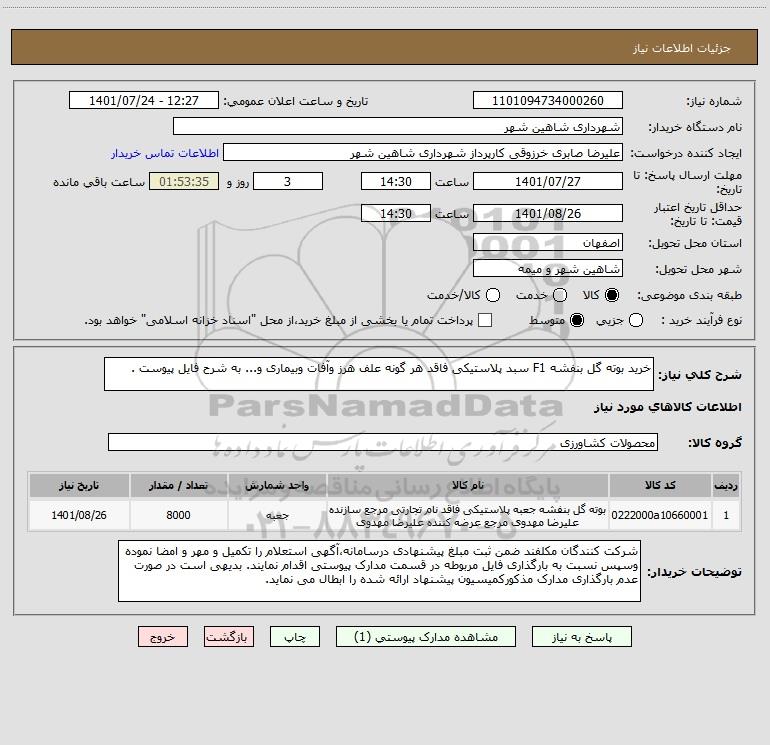
Task: Click the price validity date 1401/08/26 field
Action: (548, 213)
